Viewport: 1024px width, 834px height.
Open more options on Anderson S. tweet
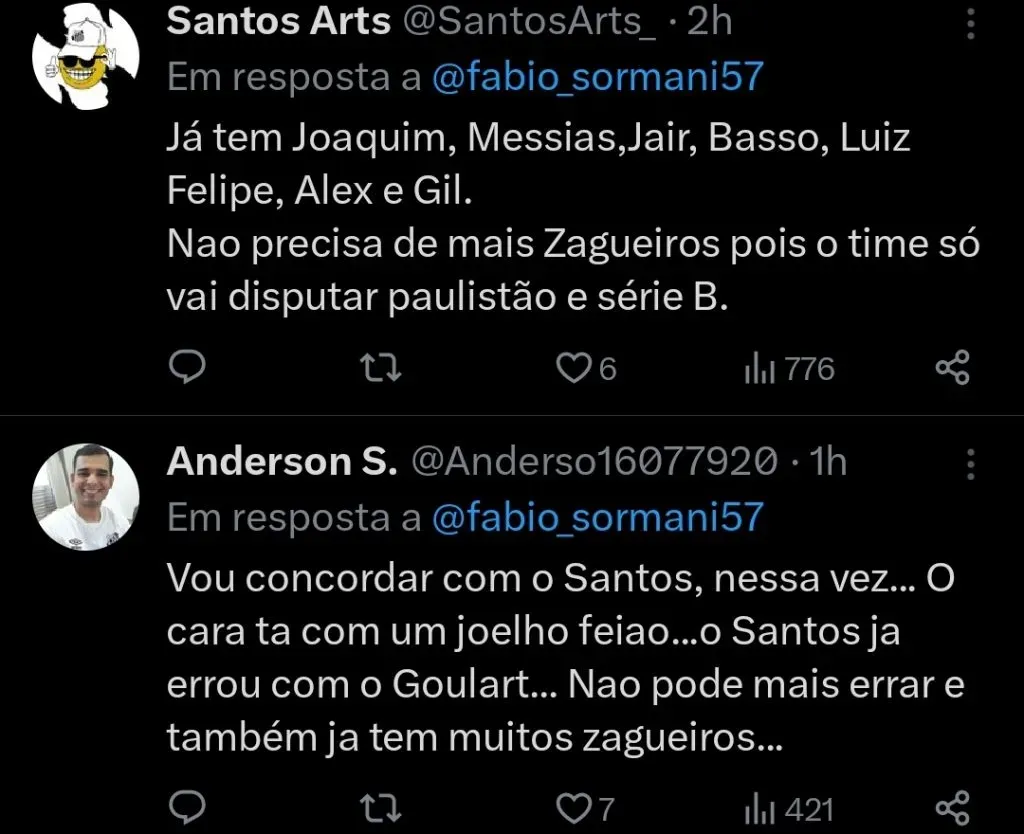[971, 464]
